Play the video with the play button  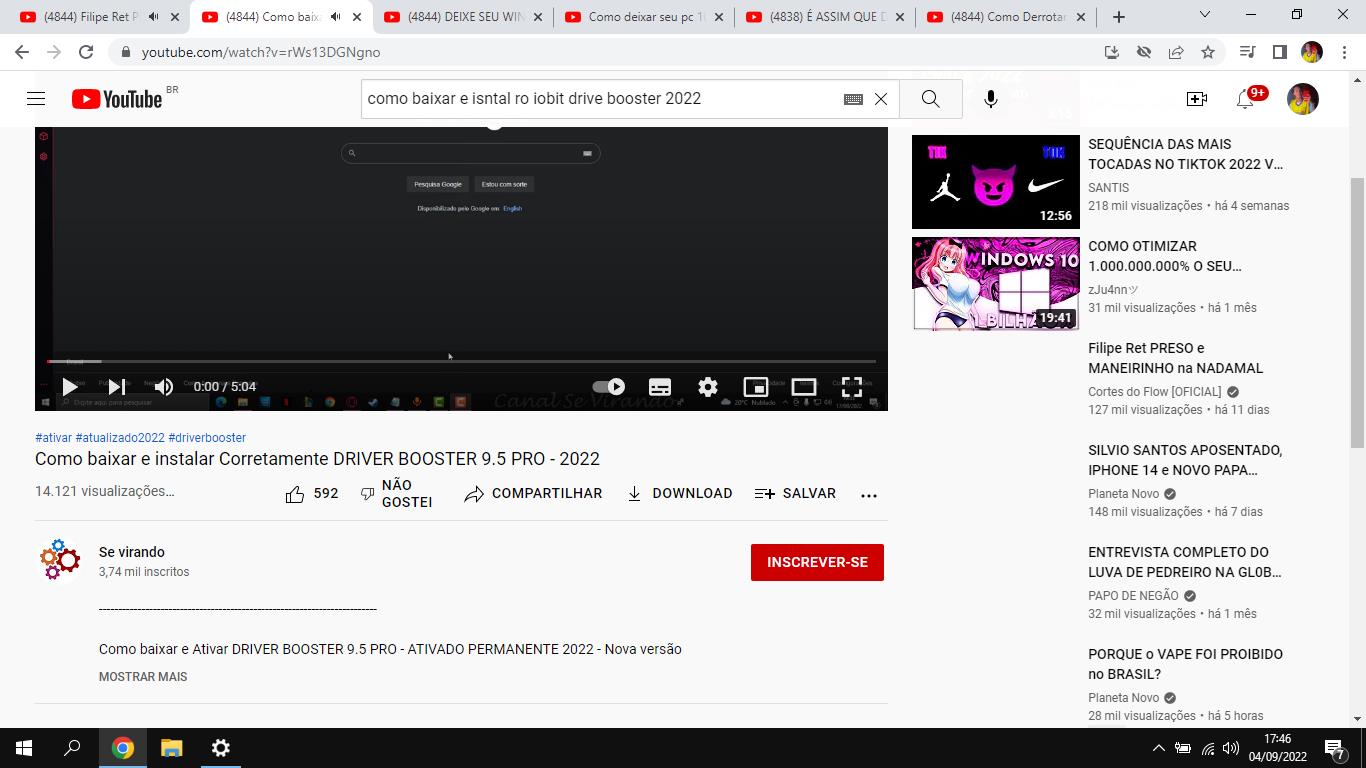[x=69, y=387]
